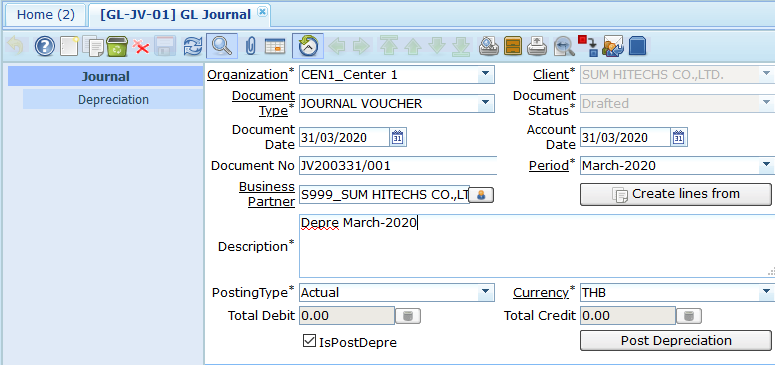Open attachments with the paperclip icon

251,46
